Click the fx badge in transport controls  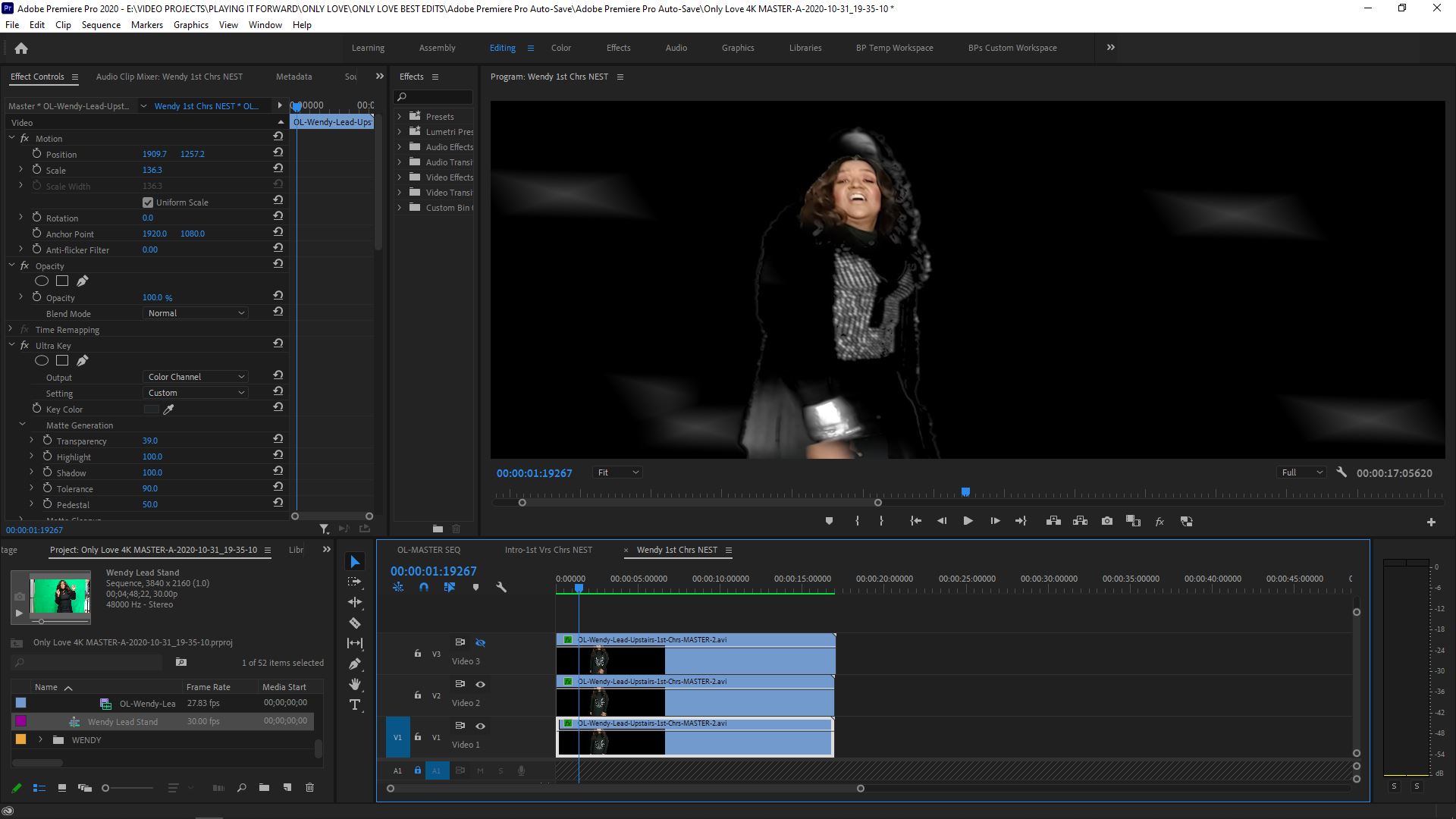tap(1159, 521)
